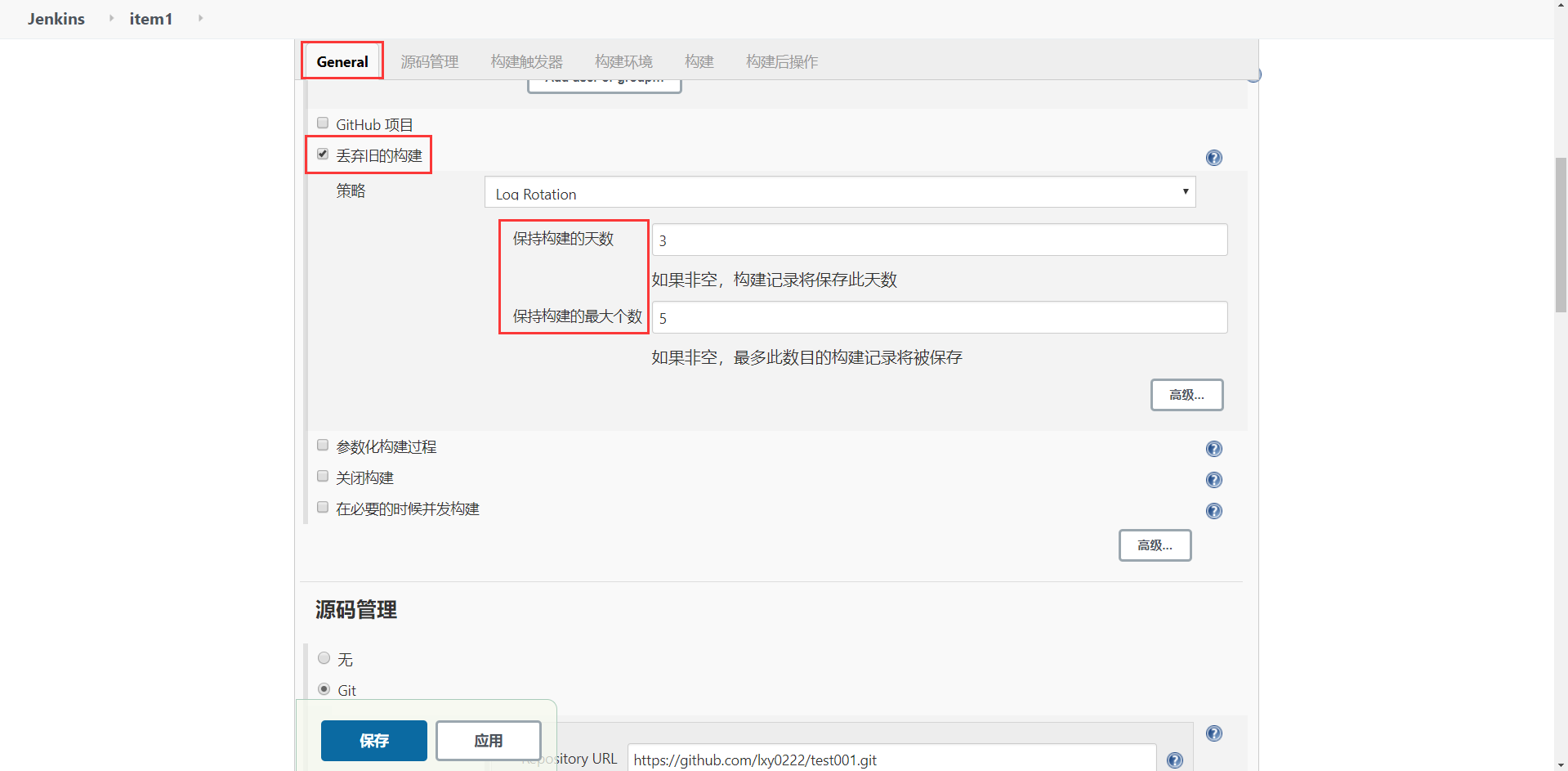Click breadcrumb arrow after Jenkins

pos(111,18)
